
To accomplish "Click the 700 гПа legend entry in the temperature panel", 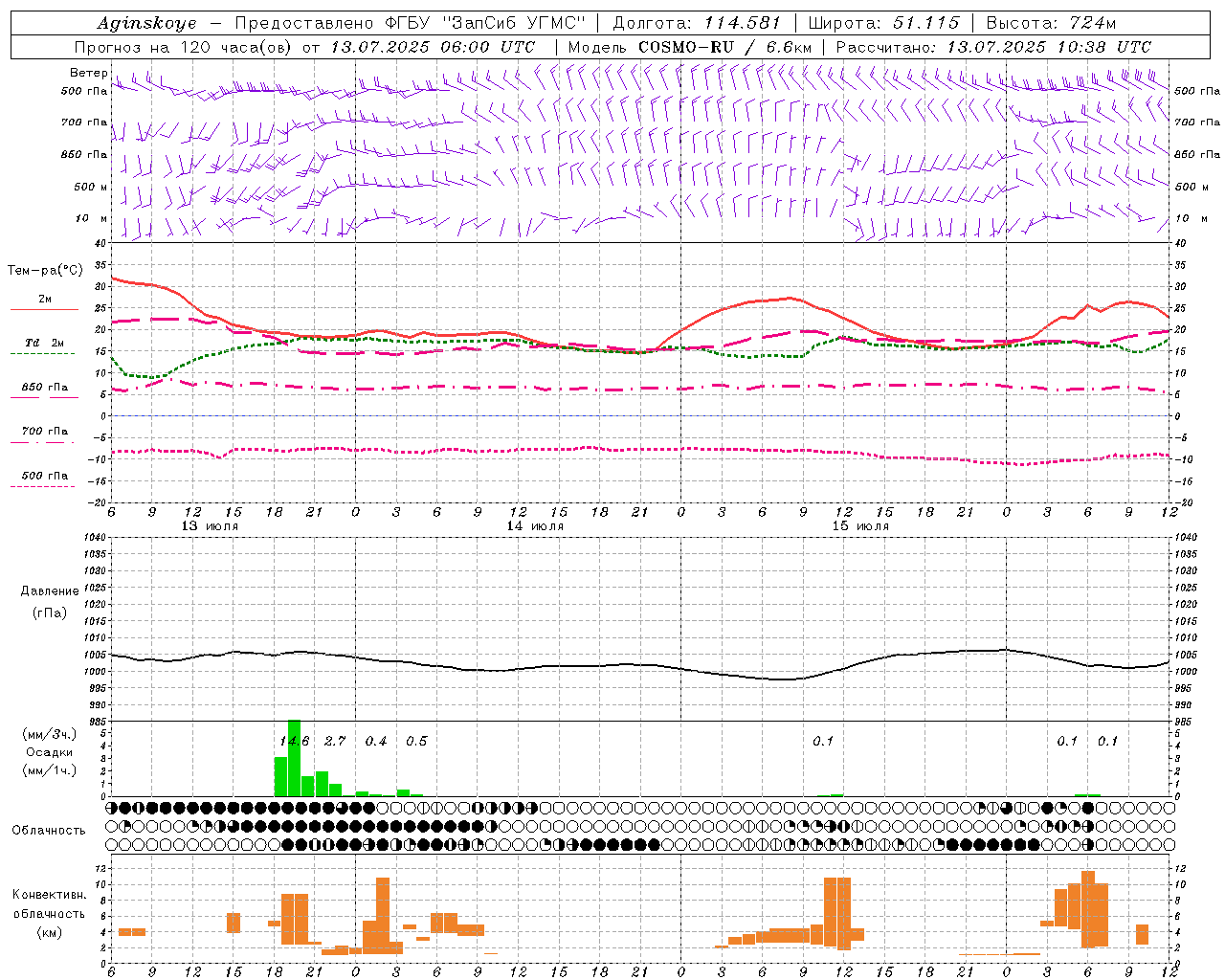I will pyautogui.click(x=45, y=432).
